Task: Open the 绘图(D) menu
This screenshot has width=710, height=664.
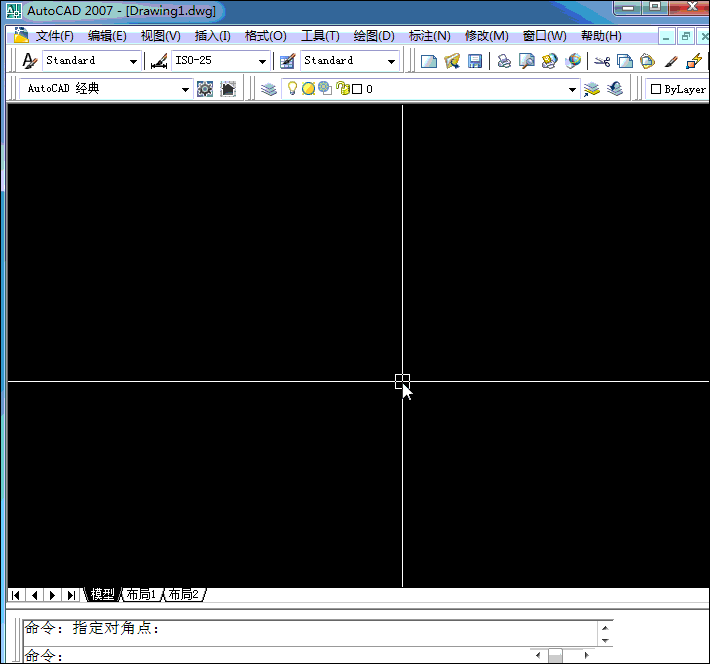Action: pyautogui.click(x=374, y=36)
